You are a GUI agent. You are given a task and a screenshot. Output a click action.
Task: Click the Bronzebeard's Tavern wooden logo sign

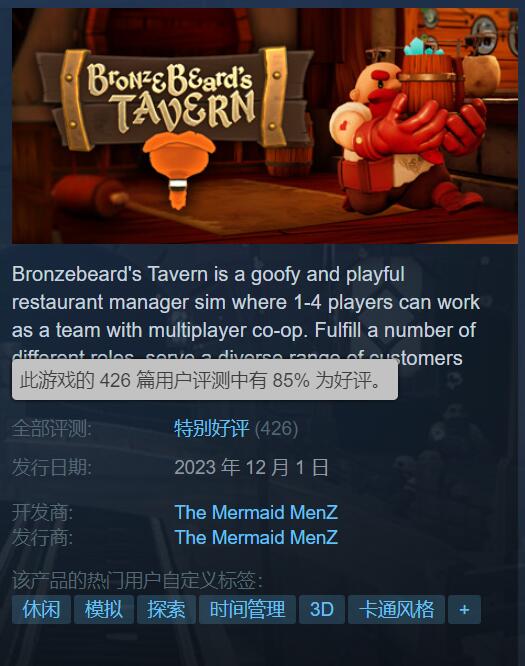click(x=173, y=100)
